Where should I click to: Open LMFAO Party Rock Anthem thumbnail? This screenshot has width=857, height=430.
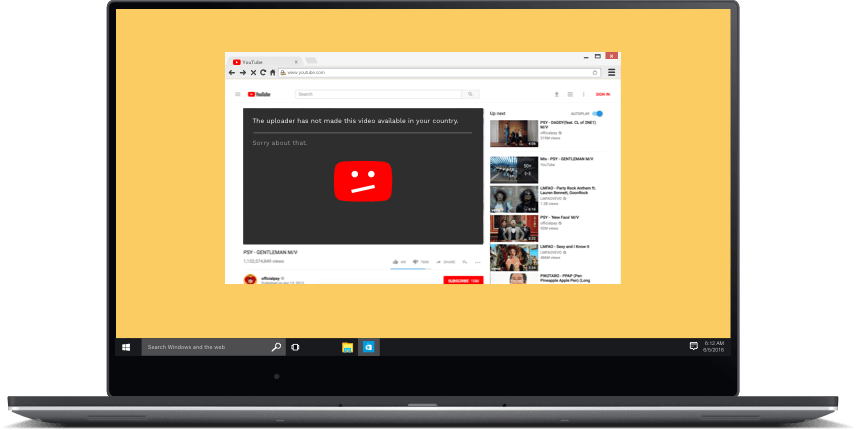click(x=514, y=199)
